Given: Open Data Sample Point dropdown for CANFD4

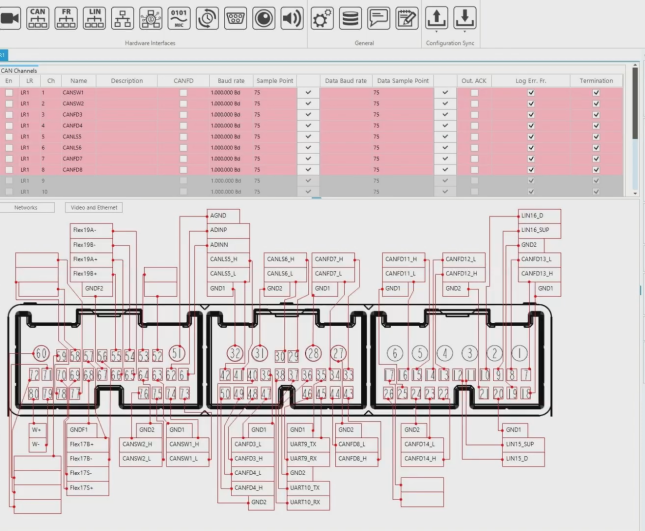Looking at the screenshot, I should 444,125.
